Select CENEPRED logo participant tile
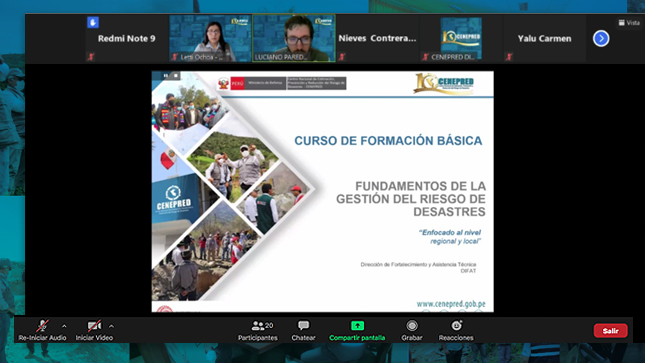645x363 pixels. tap(461, 38)
